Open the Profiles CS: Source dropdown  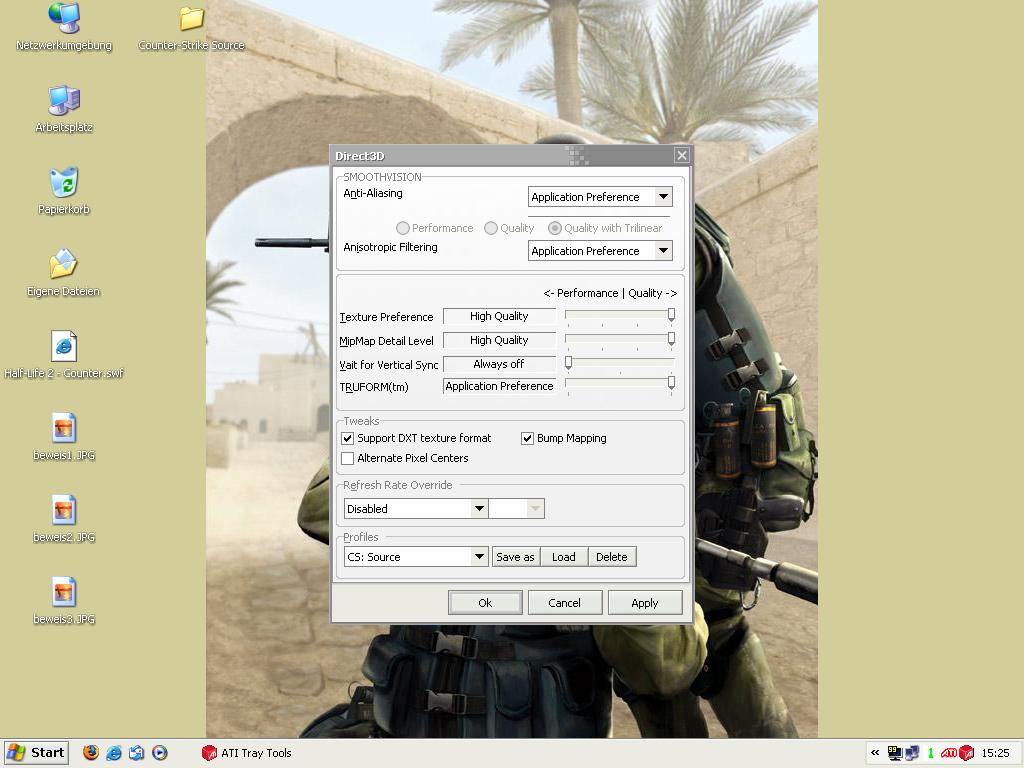click(415, 557)
